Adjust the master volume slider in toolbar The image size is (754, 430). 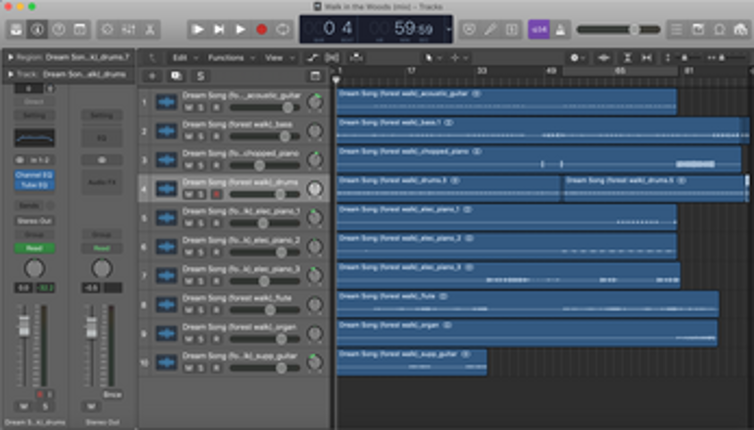[x=632, y=30]
